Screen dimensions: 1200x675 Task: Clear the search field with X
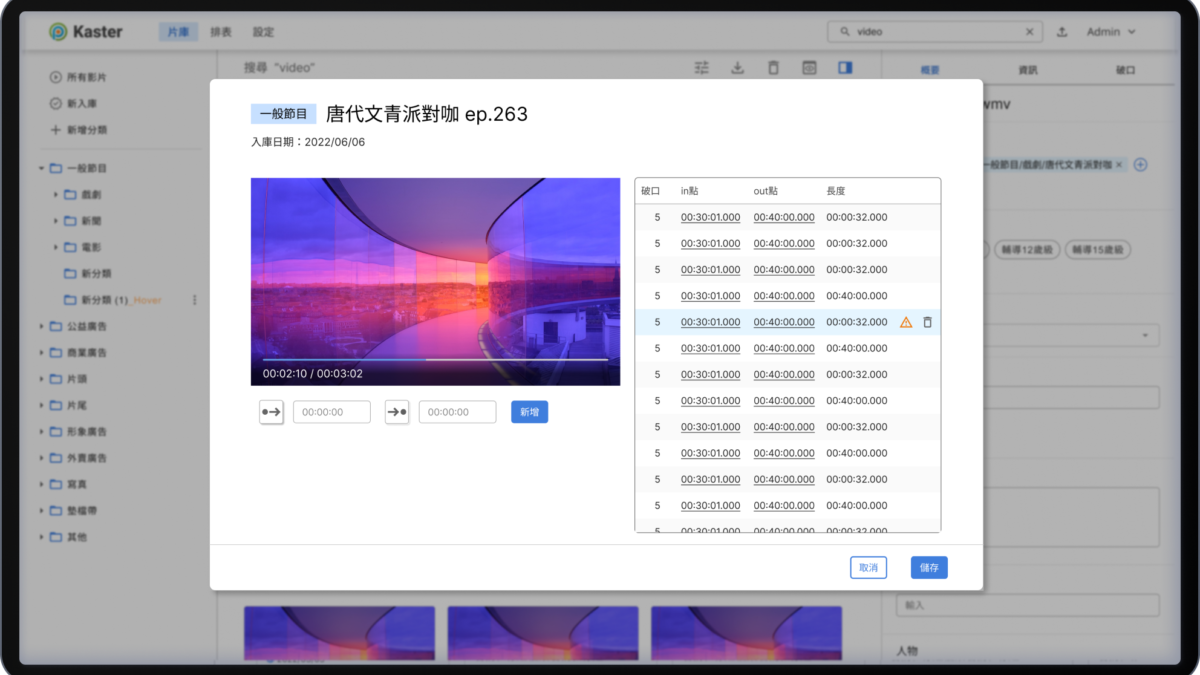1029,32
